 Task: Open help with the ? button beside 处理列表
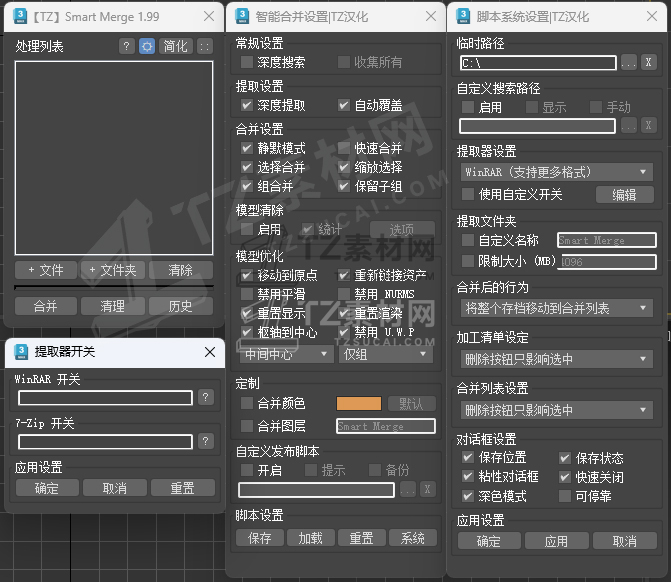[126, 46]
